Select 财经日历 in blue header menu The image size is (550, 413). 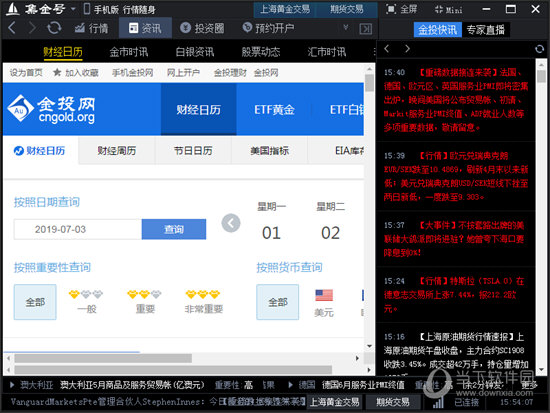click(x=199, y=109)
